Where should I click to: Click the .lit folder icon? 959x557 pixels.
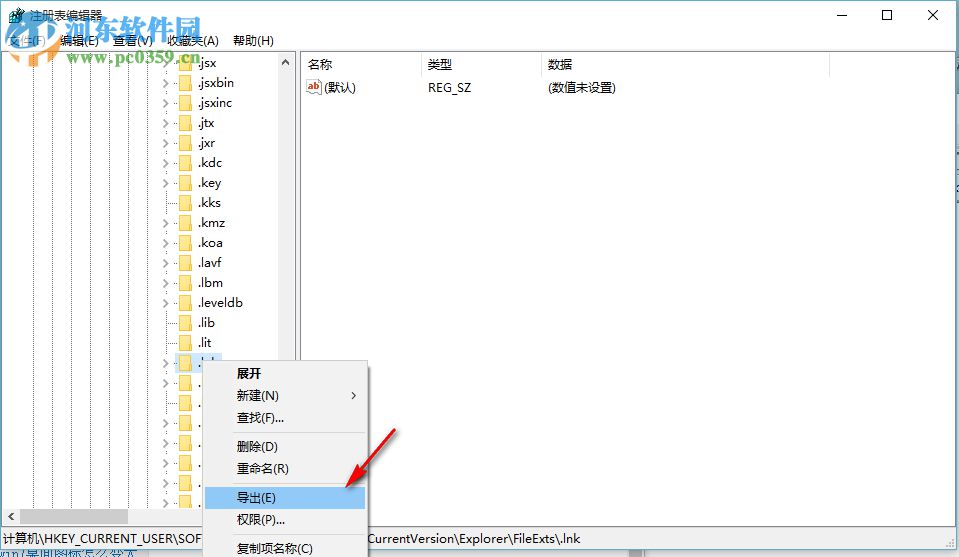pyautogui.click(x=185, y=343)
